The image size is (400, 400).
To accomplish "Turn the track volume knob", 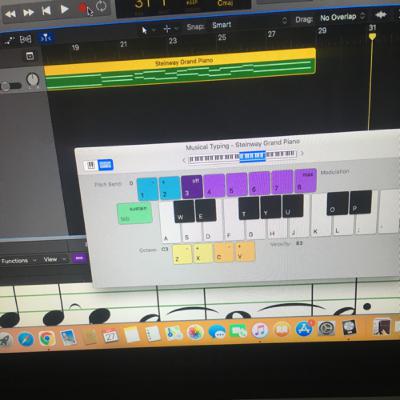I will point(32,80).
